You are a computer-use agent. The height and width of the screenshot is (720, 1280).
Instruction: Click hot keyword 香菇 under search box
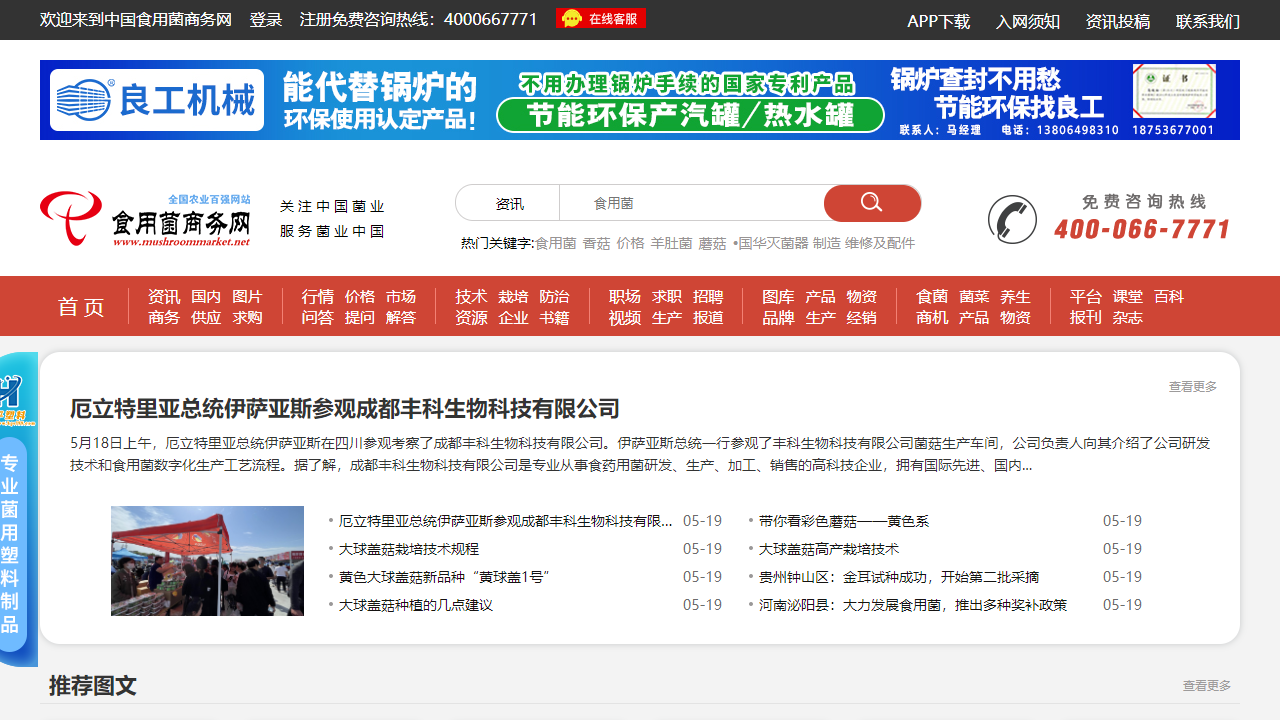click(596, 243)
